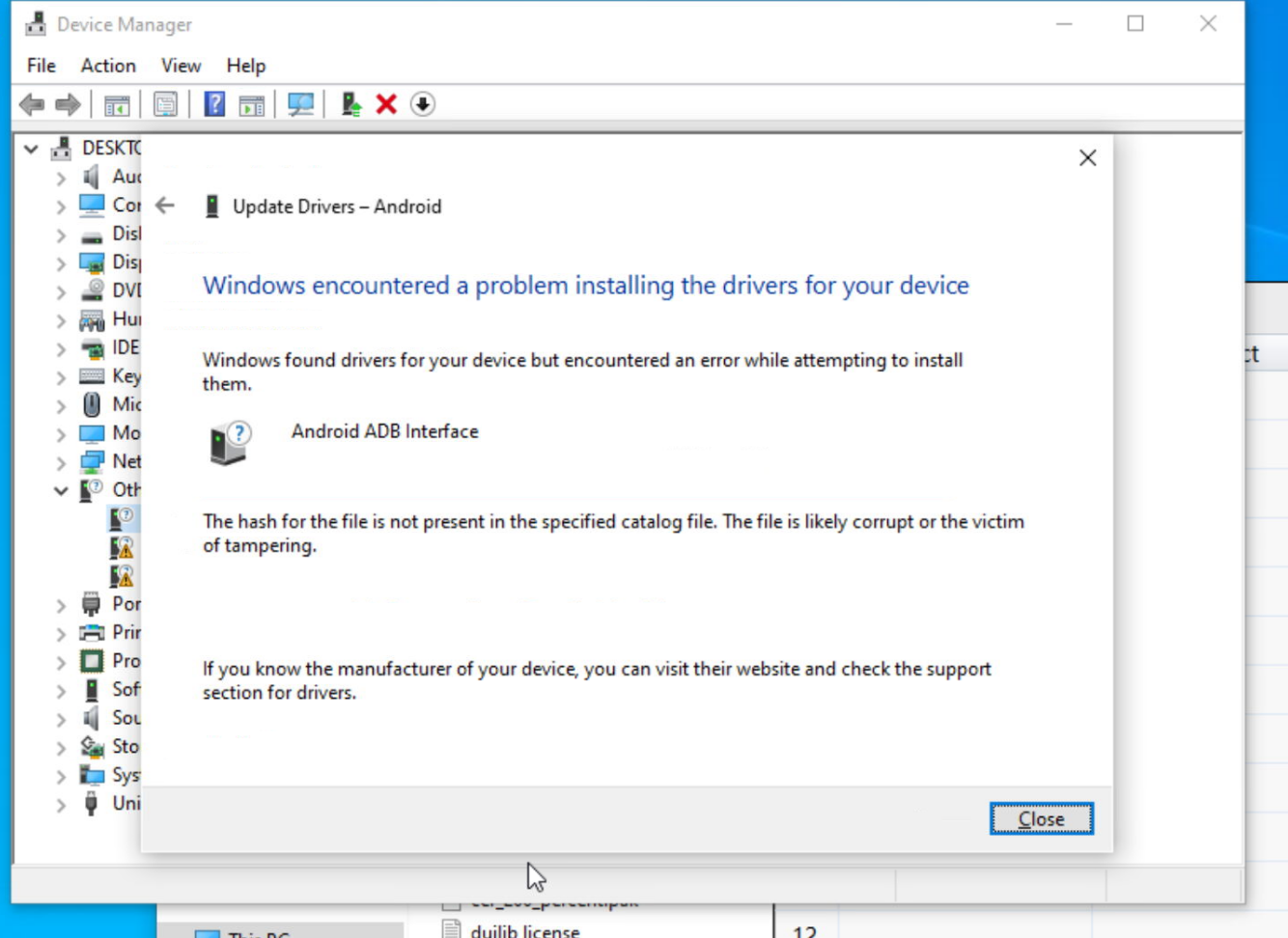Open the Action menu
This screenshot has width=1288, height=938.
click(108, 66)
